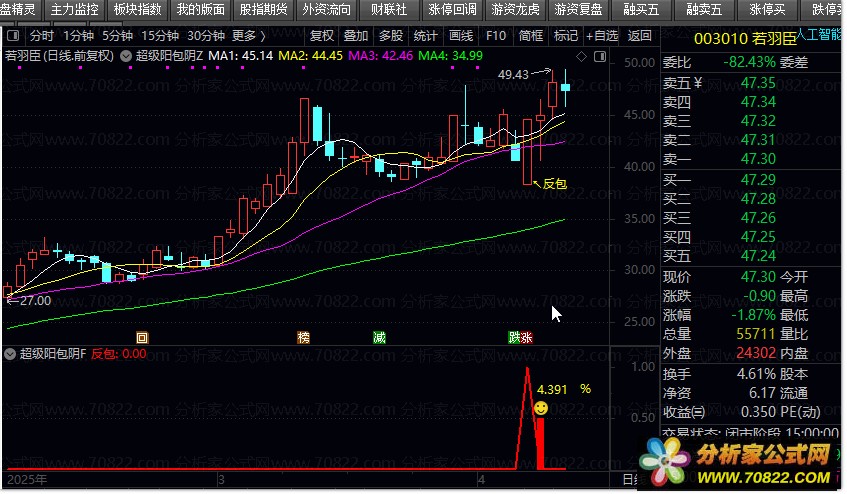This screenshot has width=847, height=494.
Task: Click the MA4: 34.99 indicator value
Action: (x=451, y=56)
